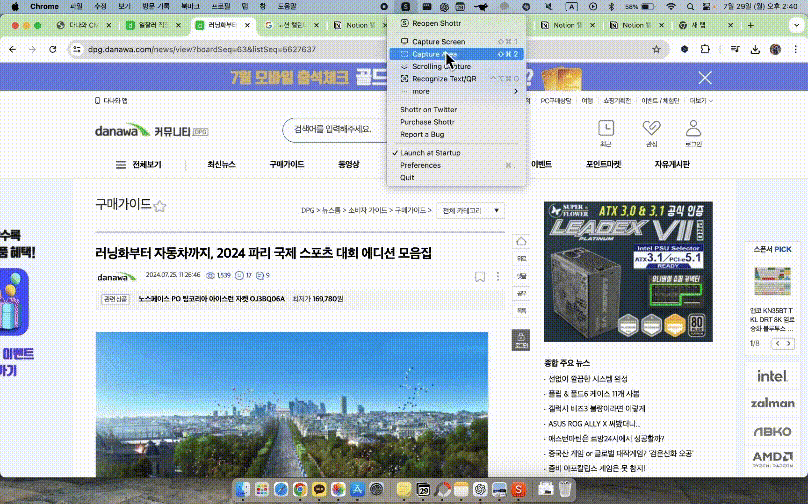This screenshot has height=504, width=808.
Task: Open Preferences from the Shottr menu
Action: (x=420, y=165)
